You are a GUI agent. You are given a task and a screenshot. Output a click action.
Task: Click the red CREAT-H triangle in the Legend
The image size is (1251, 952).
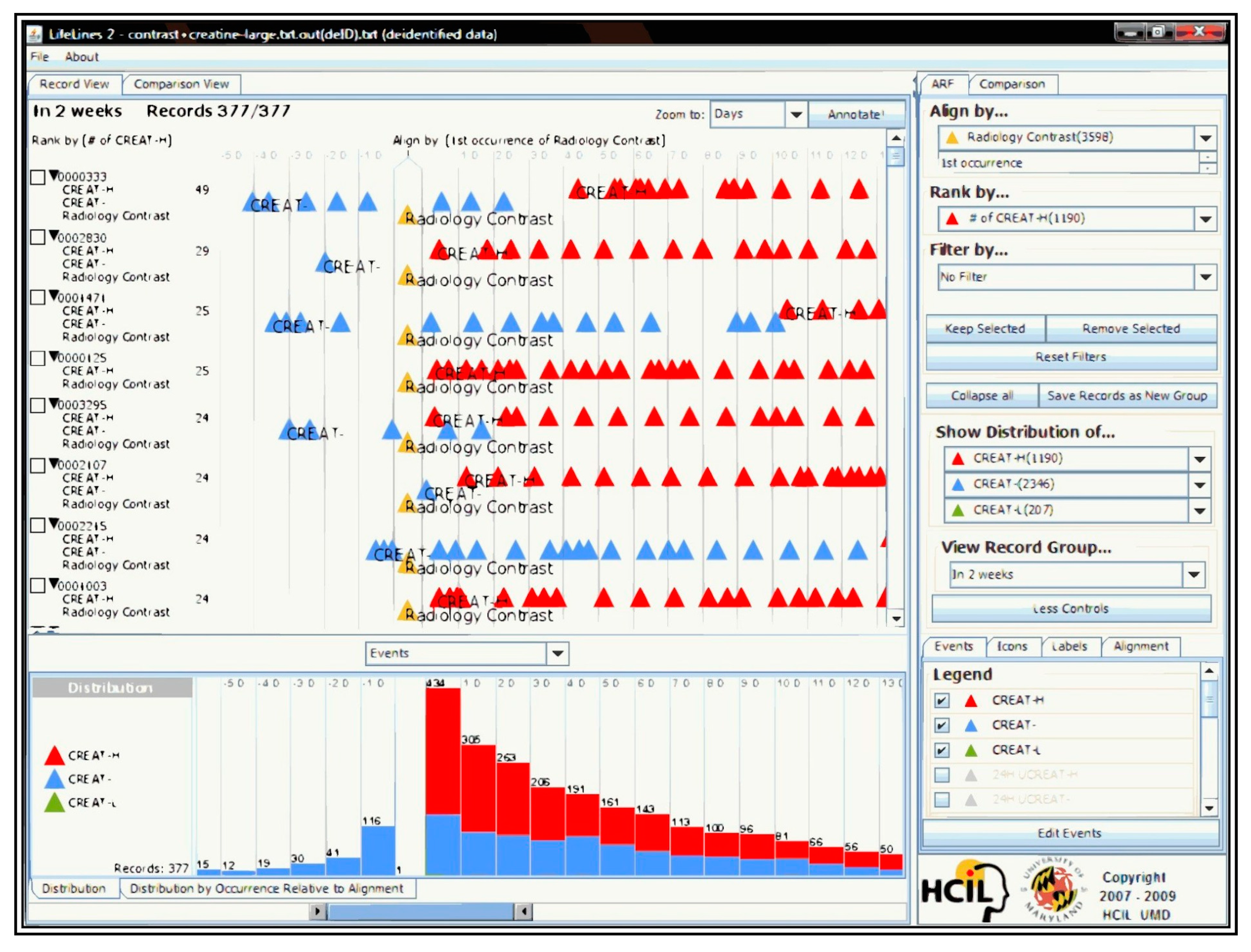click(x=972, y=701)
